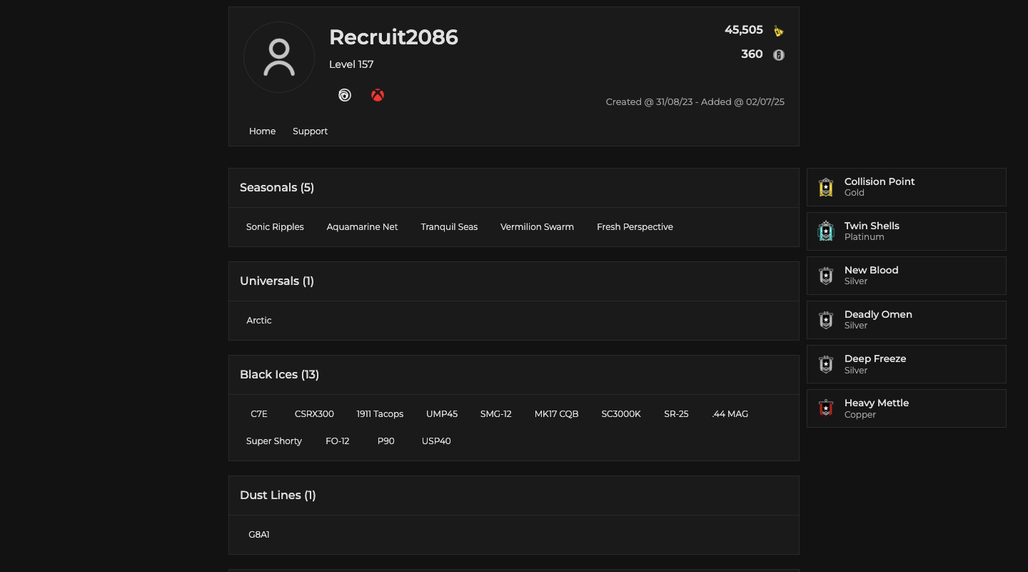Go to the Home tab
This screenshot has width=1028, height=572.
(262, 131)
